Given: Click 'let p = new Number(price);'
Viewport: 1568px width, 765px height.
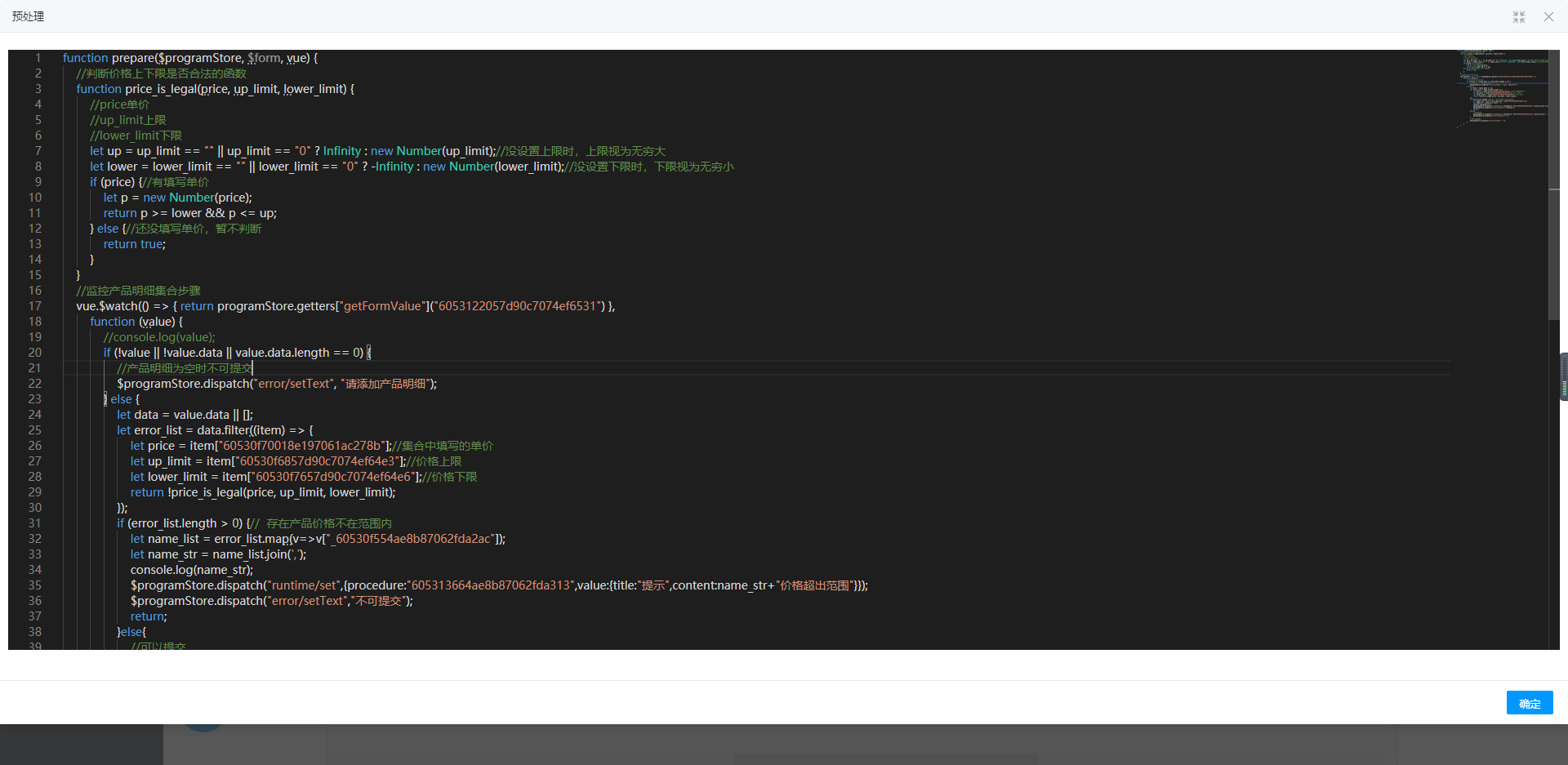Looking at the screenshot, I should point(177,198).
